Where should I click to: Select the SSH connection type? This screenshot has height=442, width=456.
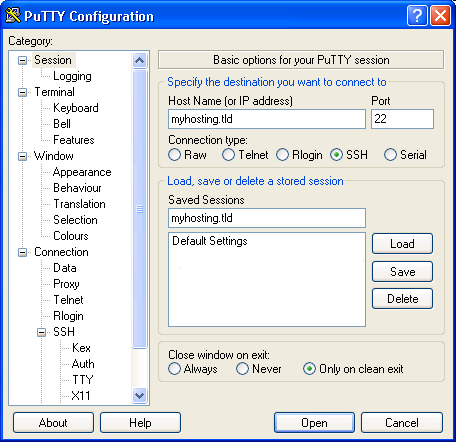[x=336, y=155]
